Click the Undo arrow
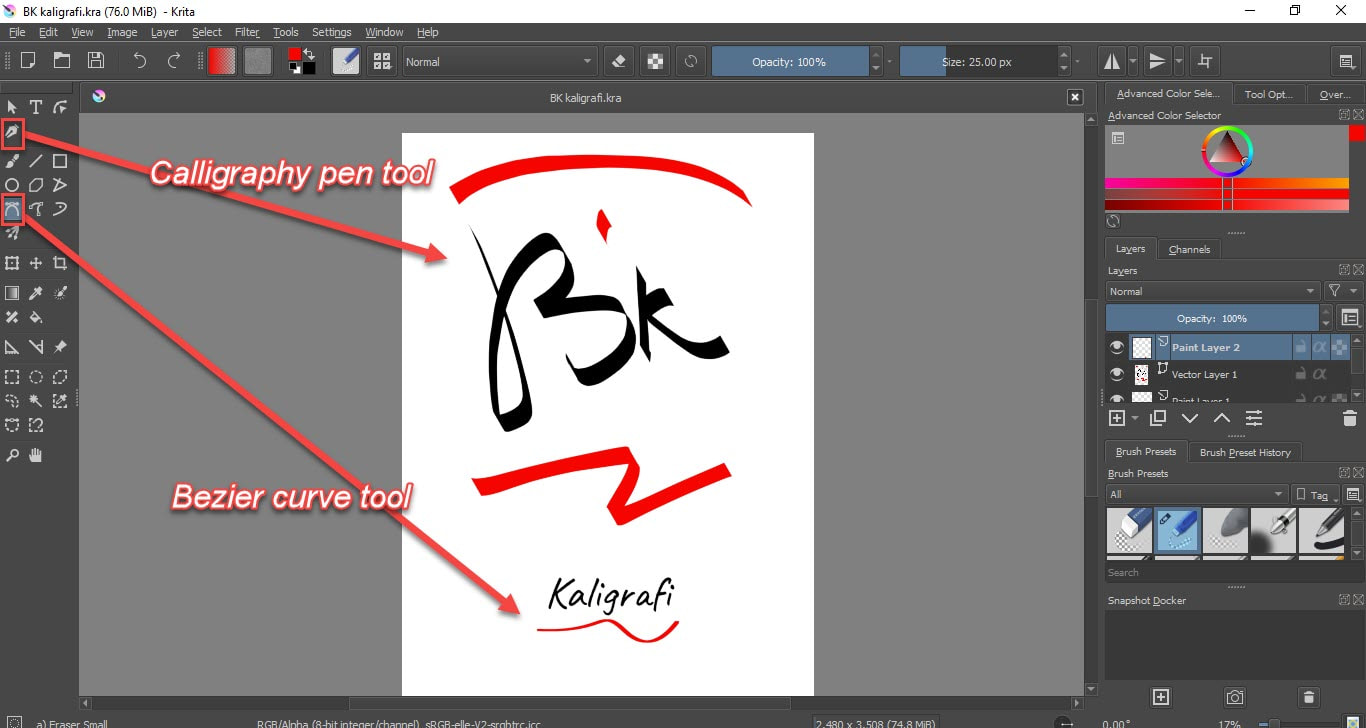This screenshot has height=728, width=1366. tap(139, 61)
